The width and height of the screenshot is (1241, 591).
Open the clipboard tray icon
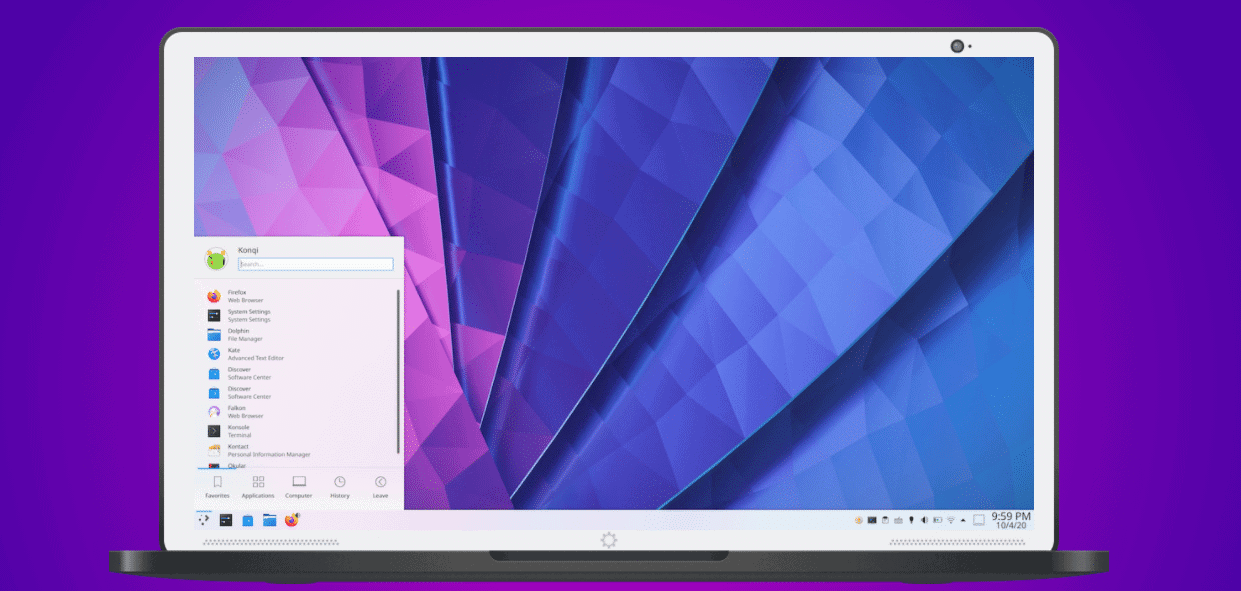885,520
